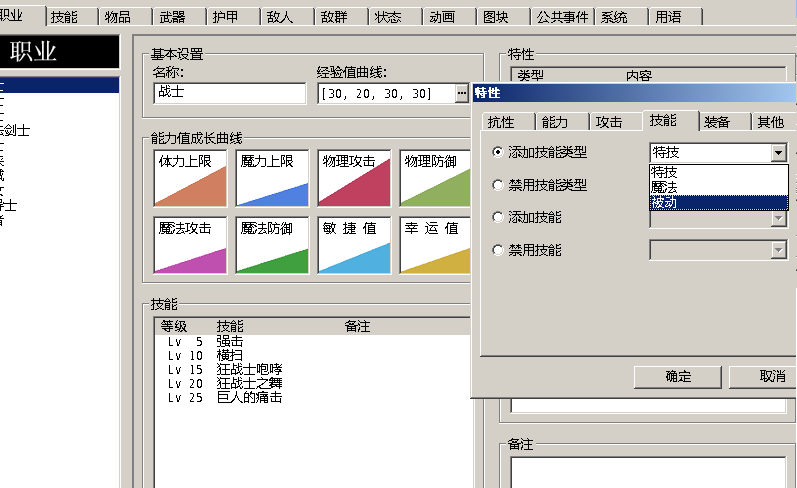Switch to the 其他 tab in 特性 dialog
Image resolution: width=797 pixels, height=488 pixels.
(x=774, y=122)
